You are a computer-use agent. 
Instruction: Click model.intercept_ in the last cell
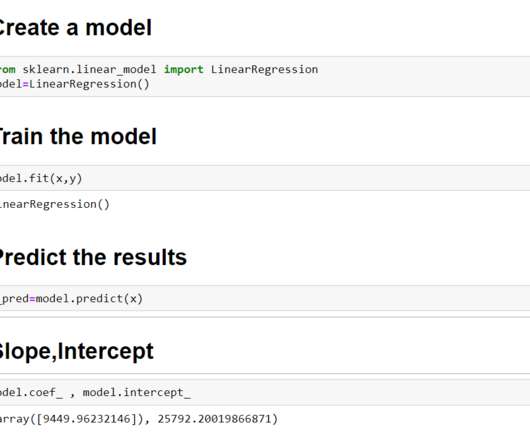[x=137, y=393]
